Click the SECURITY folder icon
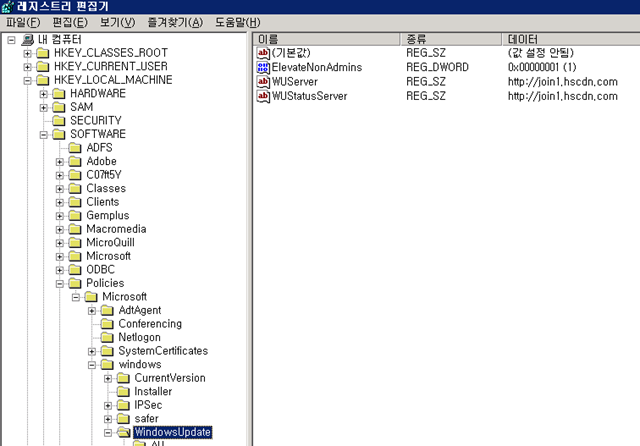Image resolution: width=640 pixels, height=446 pixels. (59, 120)
